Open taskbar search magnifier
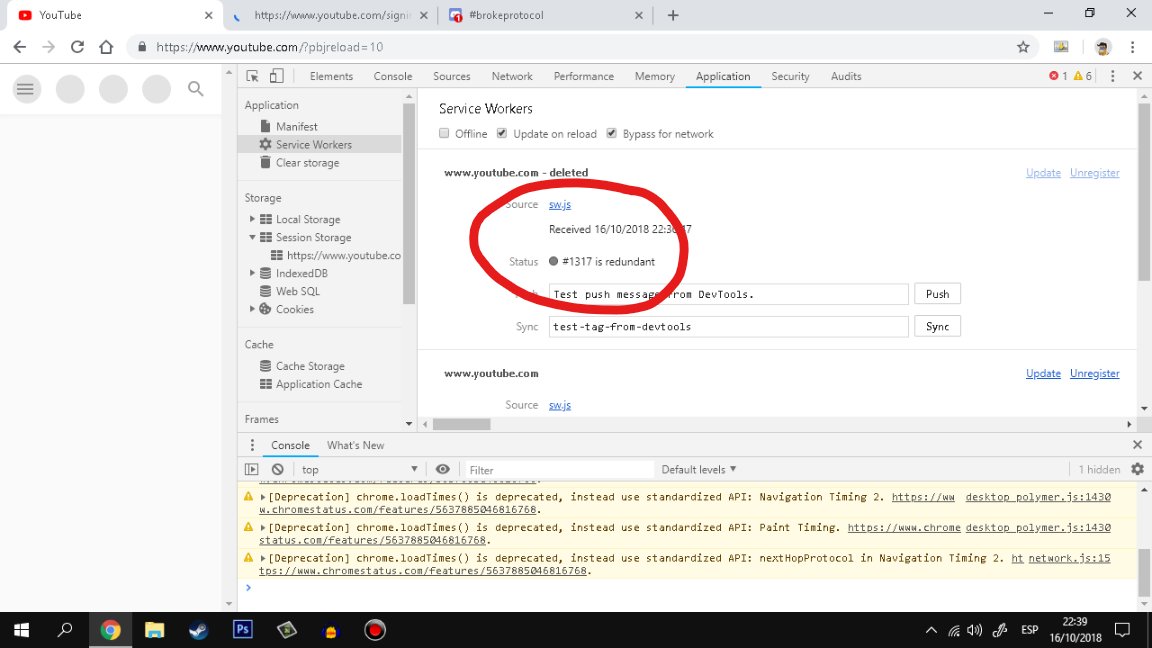 coord(65,630)
